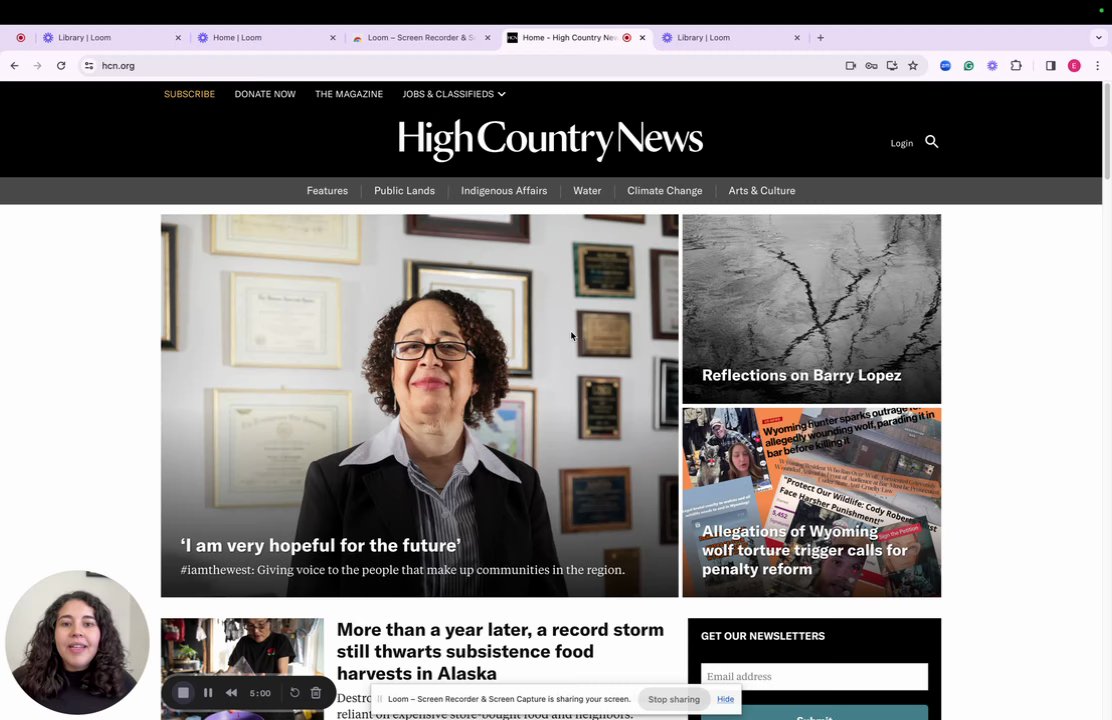Open the Reflections on Barry Lopez article thumbnail
The width and height of the screenshot is (1112, 720).
[x=811, y=309]
